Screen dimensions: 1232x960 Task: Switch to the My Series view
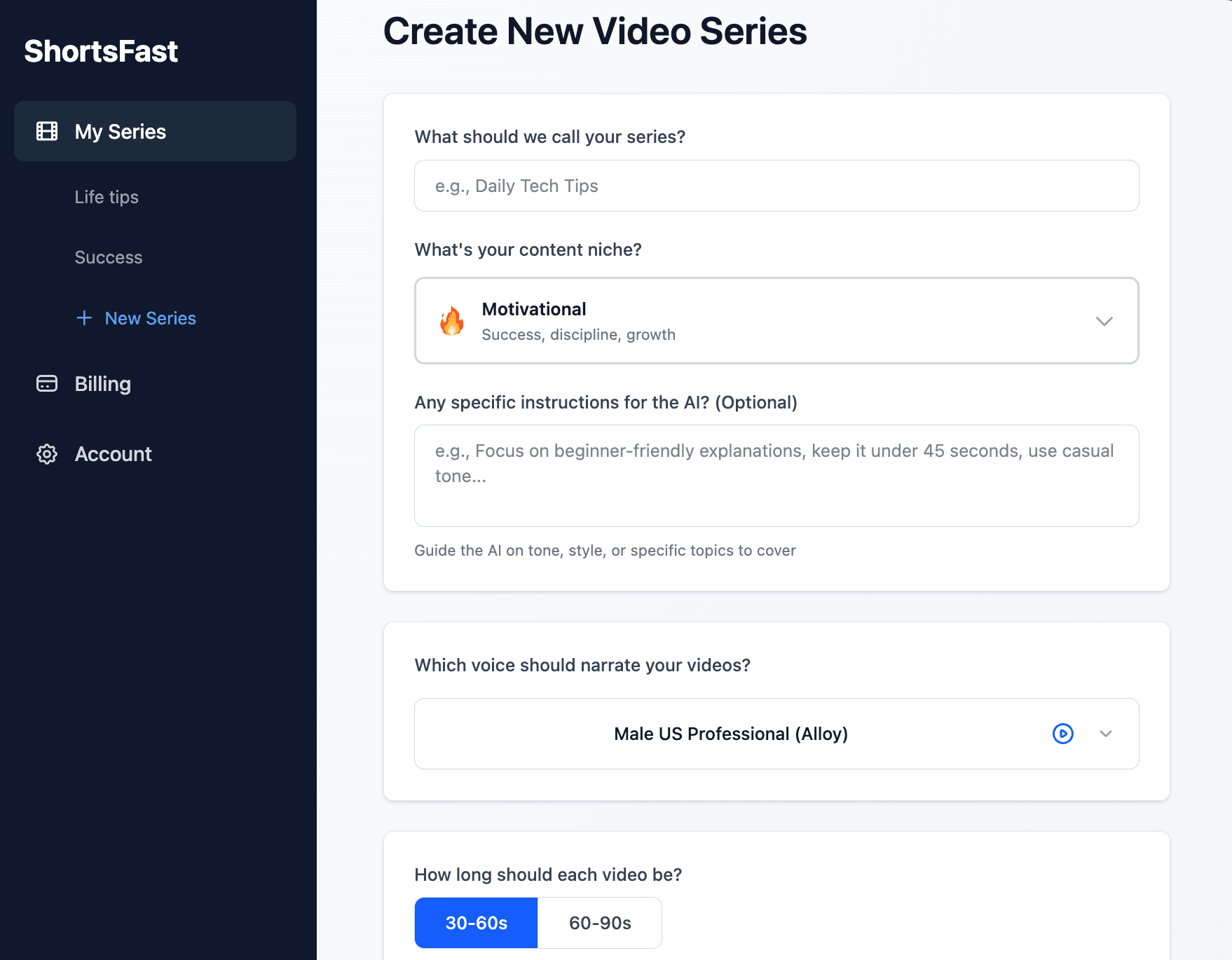pyautogui.click(x=120, y=131)
